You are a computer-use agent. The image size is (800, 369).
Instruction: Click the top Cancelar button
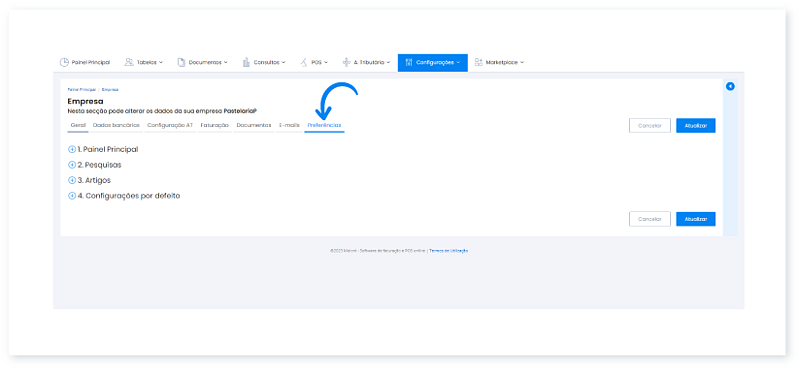649,126
